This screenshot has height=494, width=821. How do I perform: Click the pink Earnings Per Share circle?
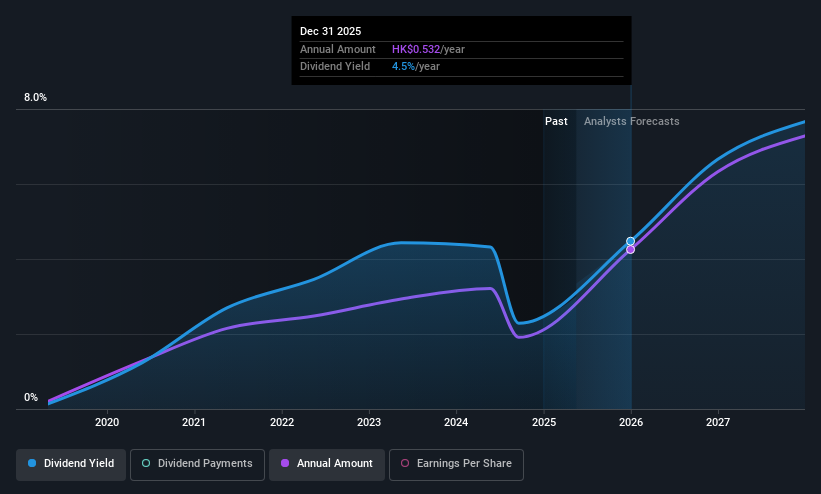(x=405, y=463)
